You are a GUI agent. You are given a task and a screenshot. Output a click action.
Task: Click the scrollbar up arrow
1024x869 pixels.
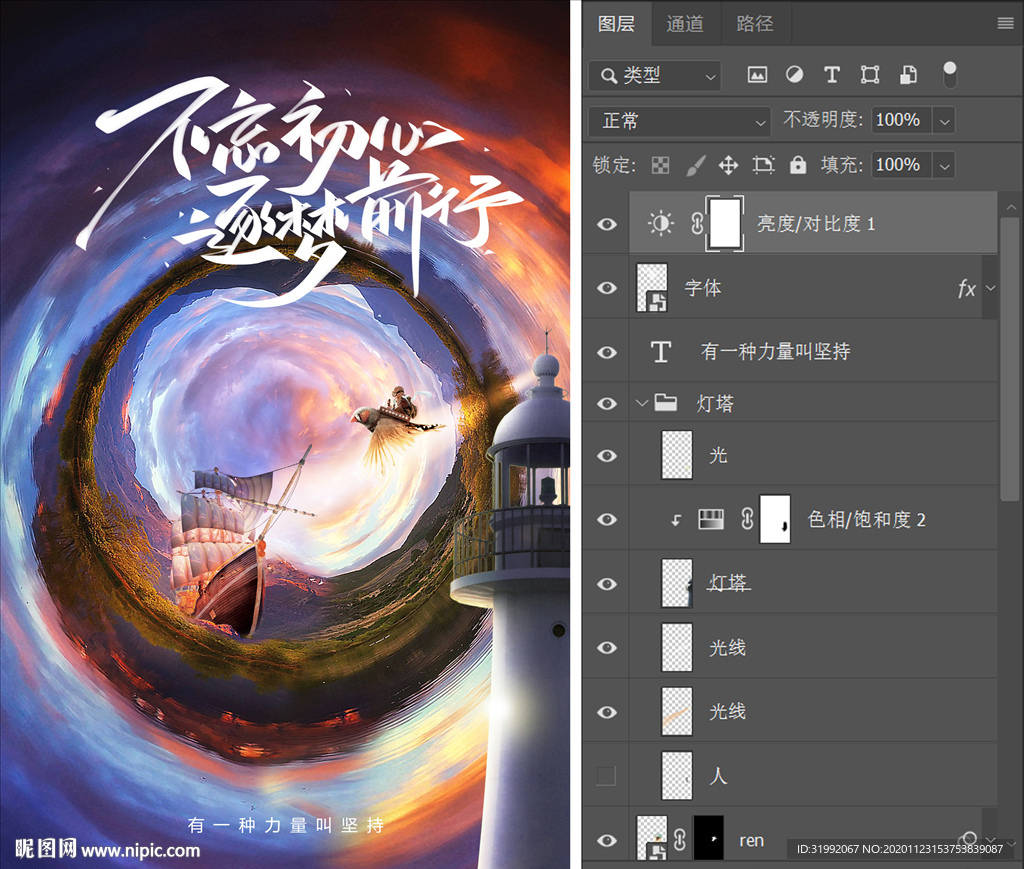click(1010, 208)
